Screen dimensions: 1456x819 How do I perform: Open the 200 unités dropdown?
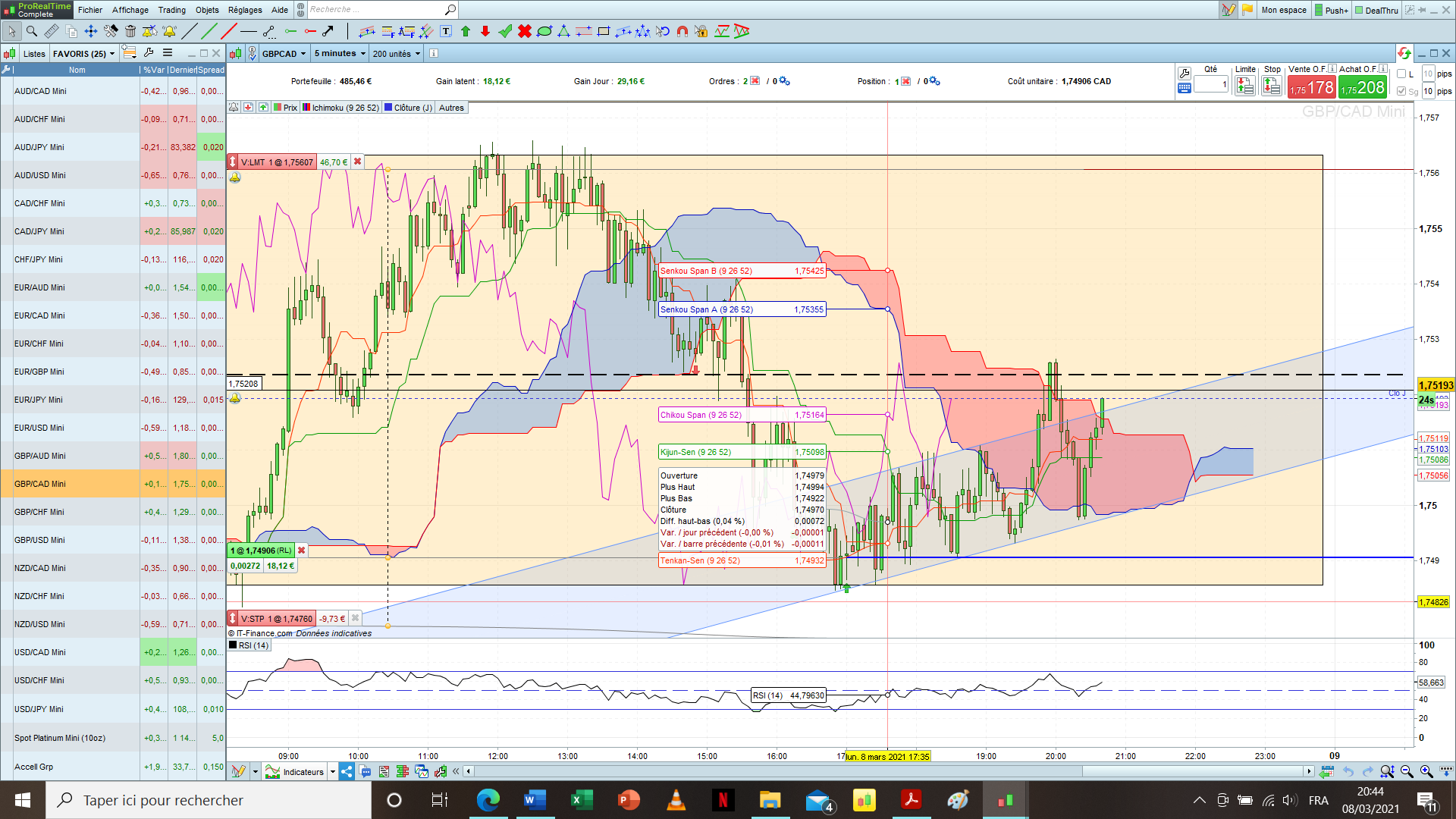[397, 53]
